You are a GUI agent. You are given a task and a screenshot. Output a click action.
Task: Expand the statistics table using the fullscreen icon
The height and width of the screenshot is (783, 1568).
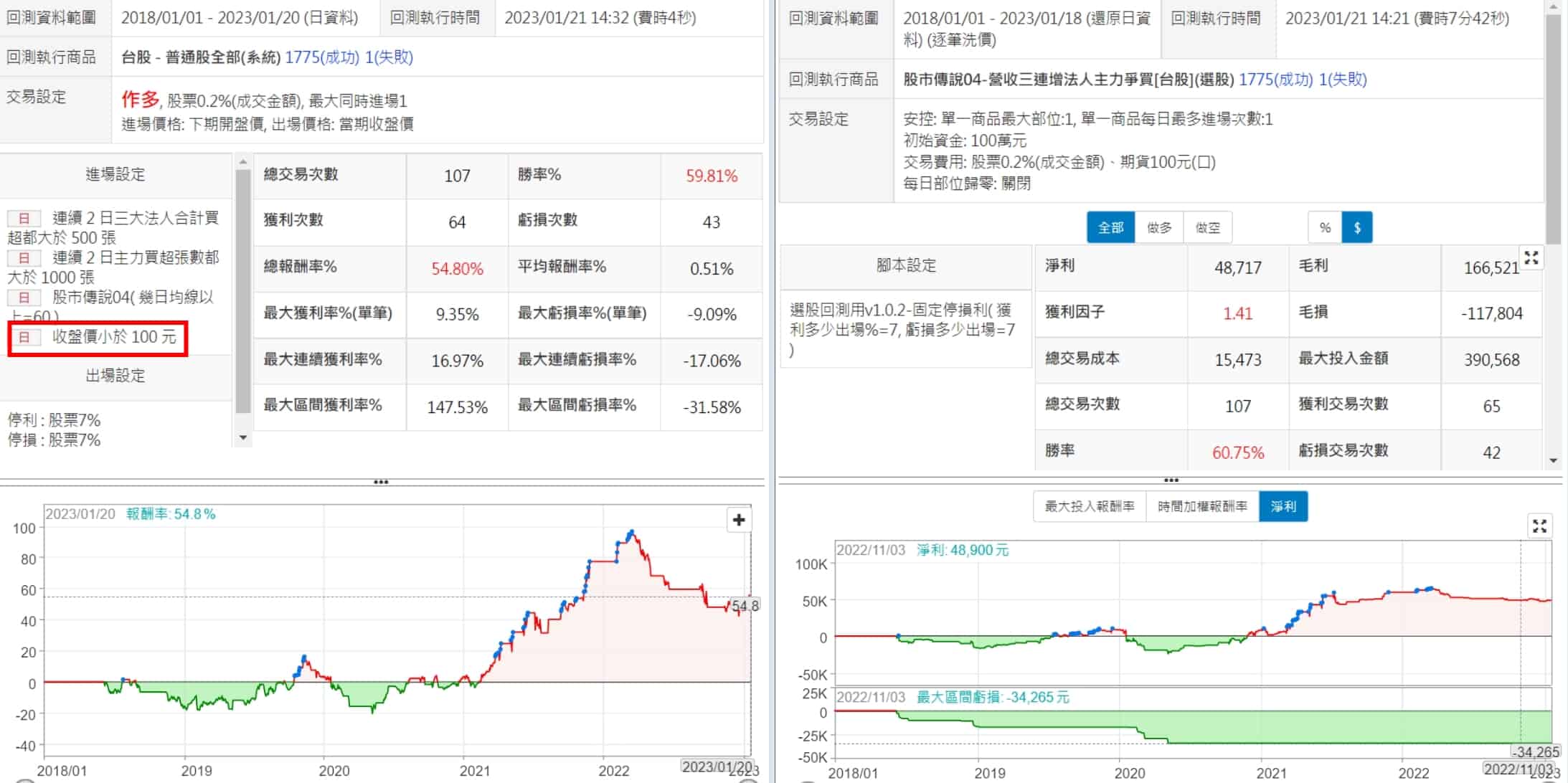tap(1531, 259)
